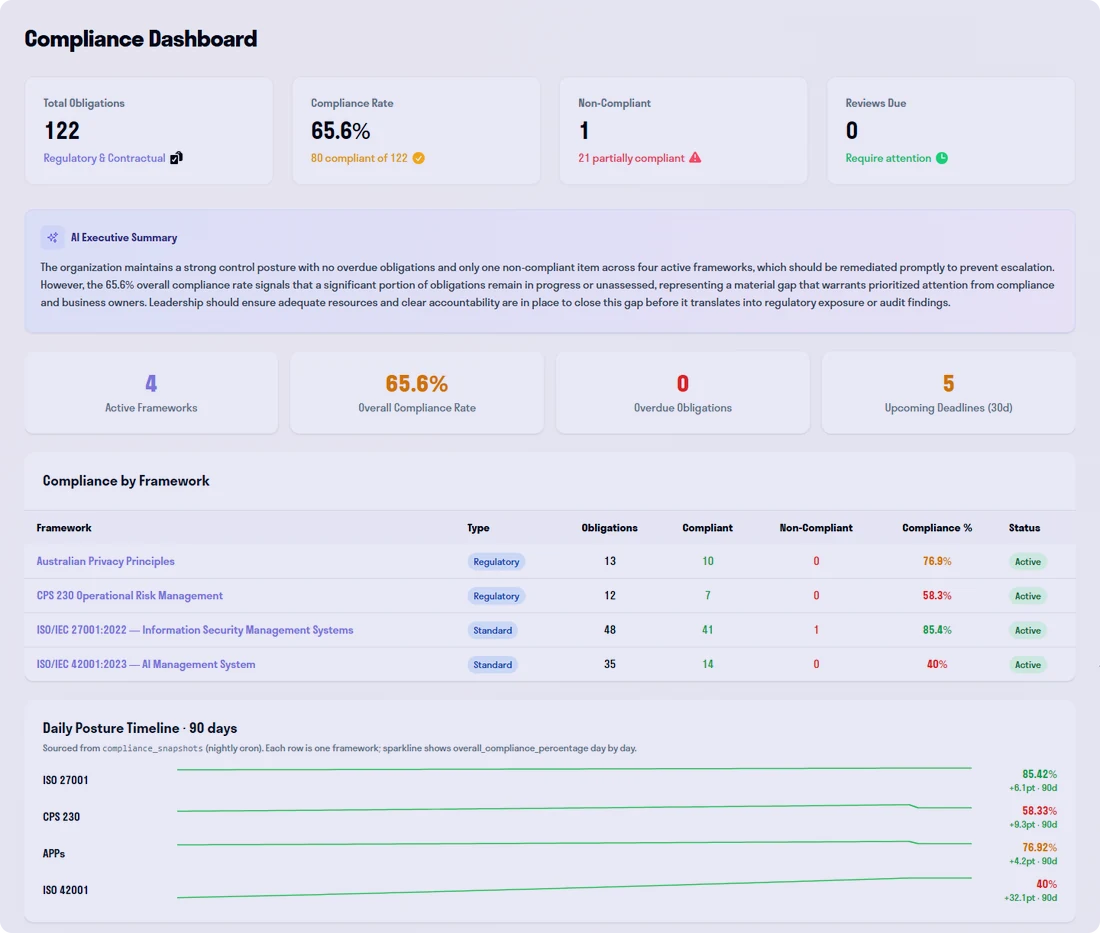
Task: Click the Status column header
Action: [x=1024, y=528]
